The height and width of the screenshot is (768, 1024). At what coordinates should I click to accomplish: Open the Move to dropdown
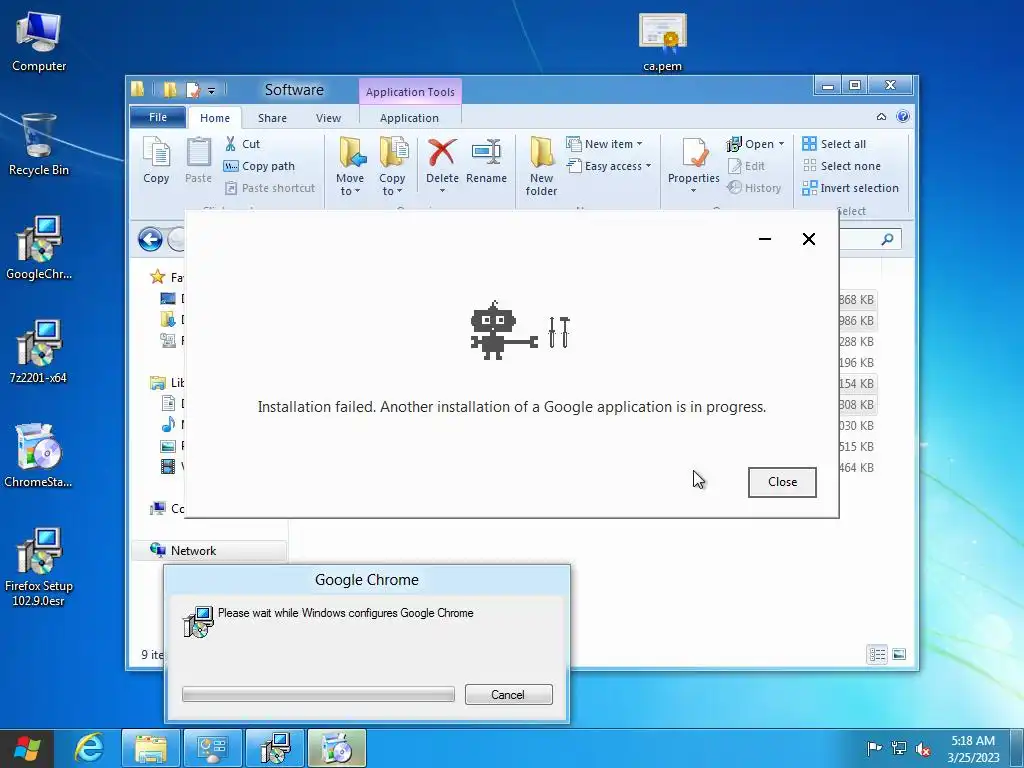click(x=350, y=167)
